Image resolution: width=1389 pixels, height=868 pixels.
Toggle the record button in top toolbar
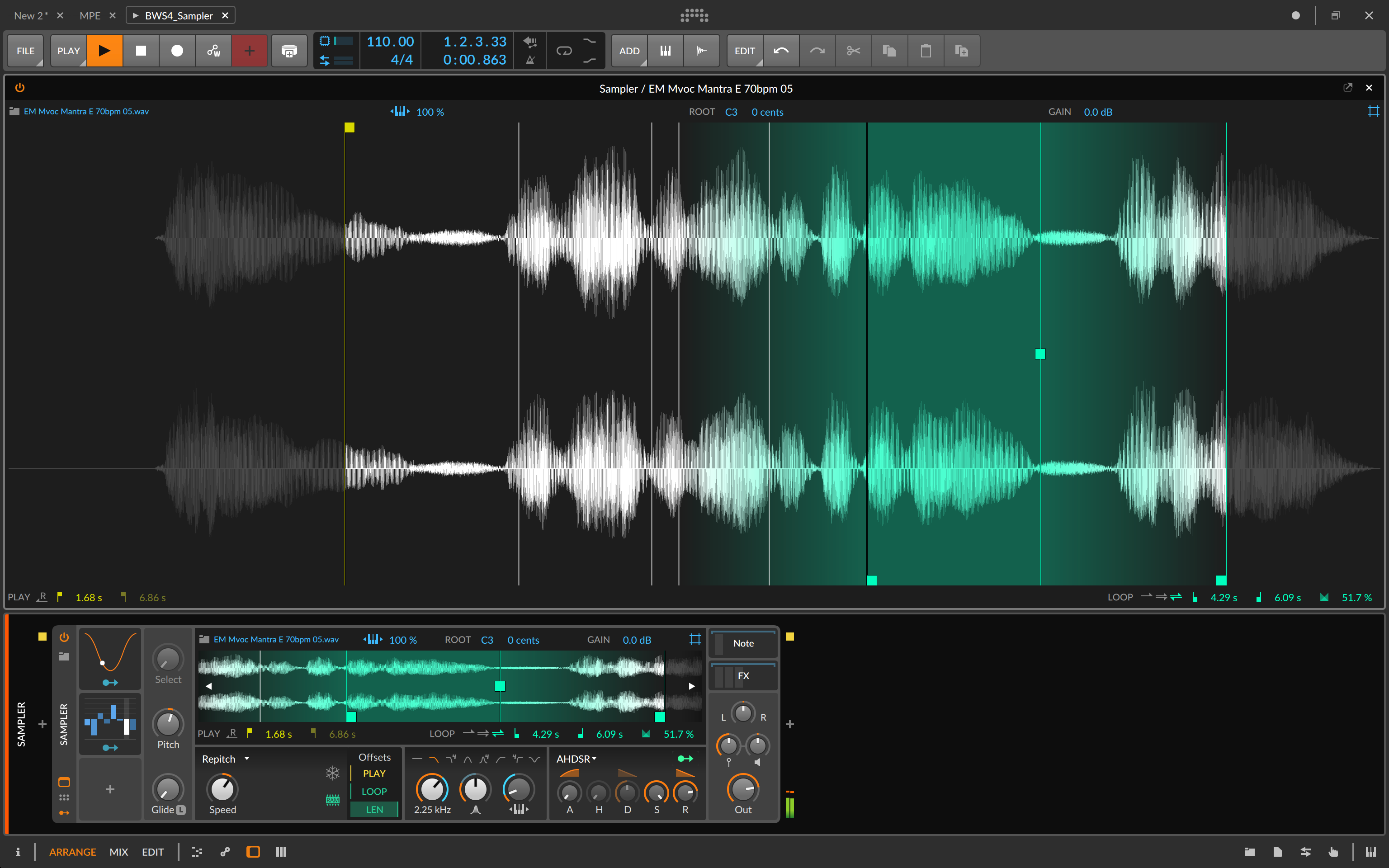pos(176,50)
